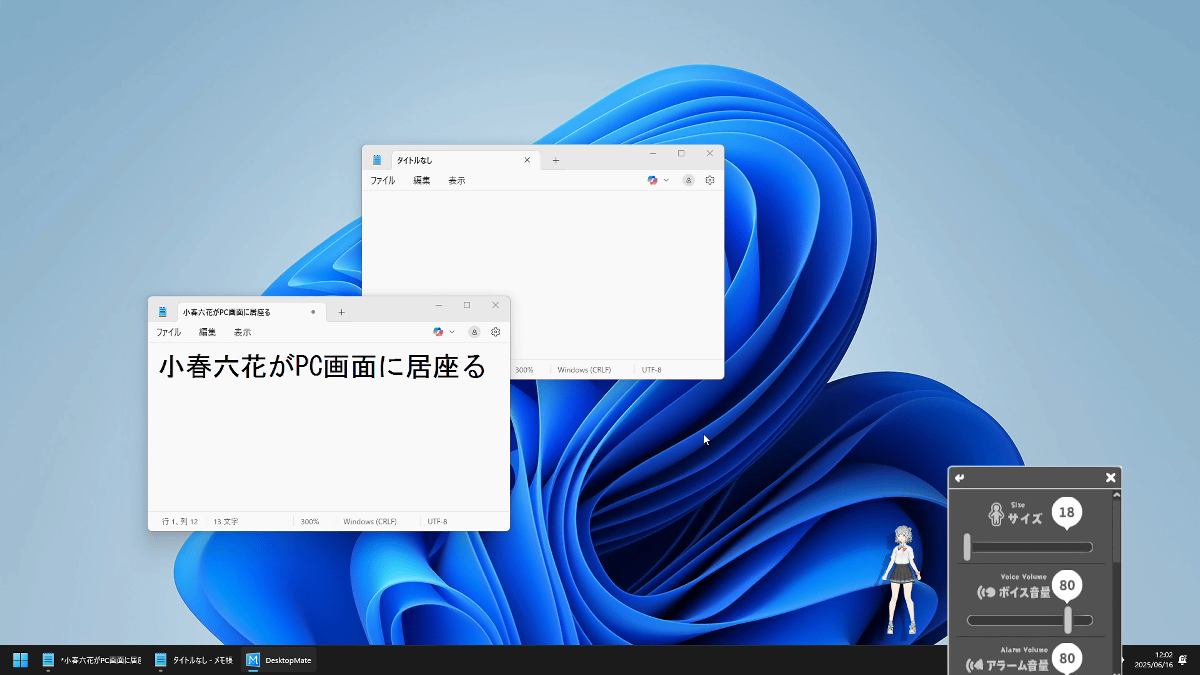Open 編集 menu in the 小春六花 Notepad

coord(207,332)
